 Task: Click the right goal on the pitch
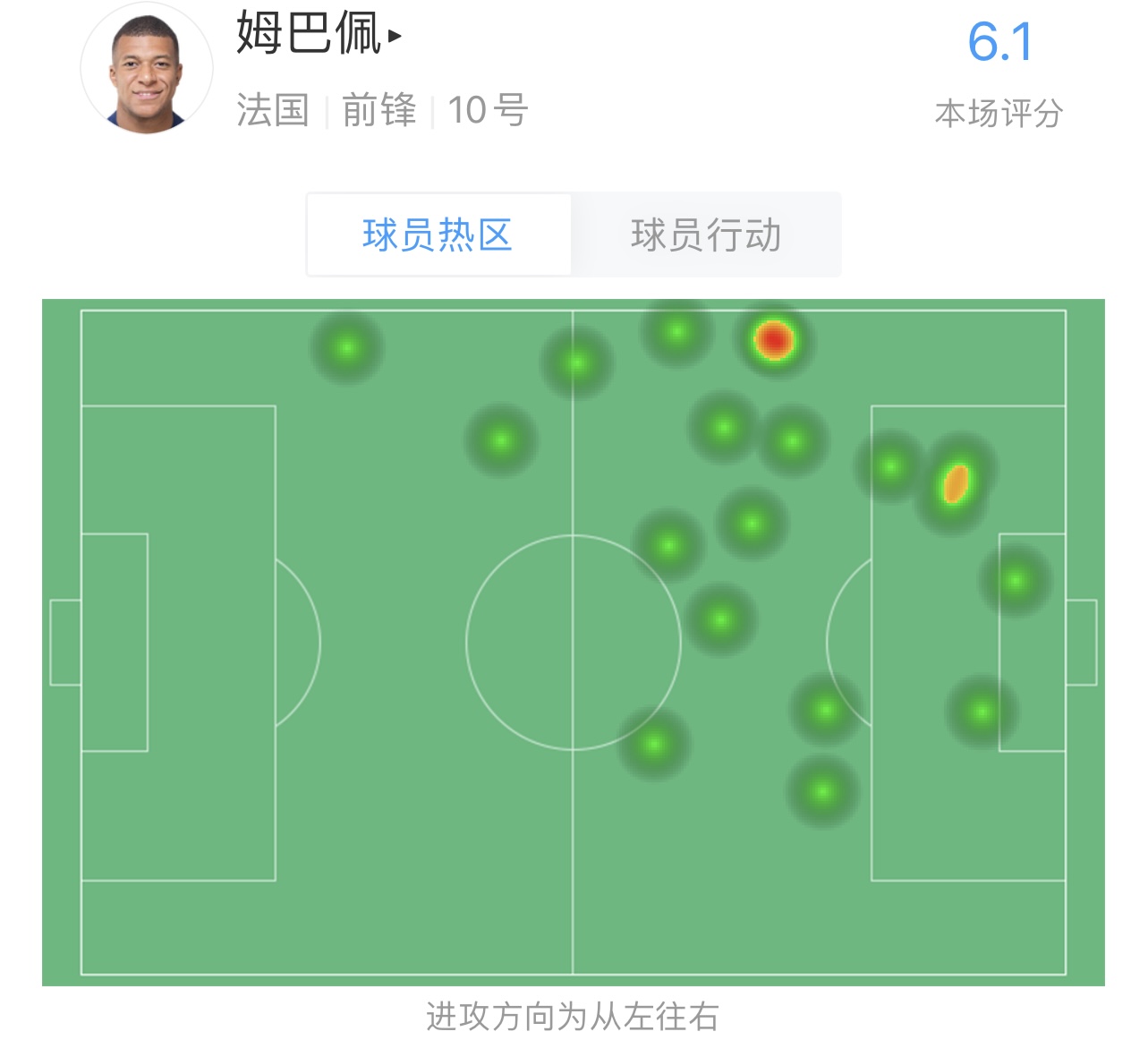tap(1081, 643)
